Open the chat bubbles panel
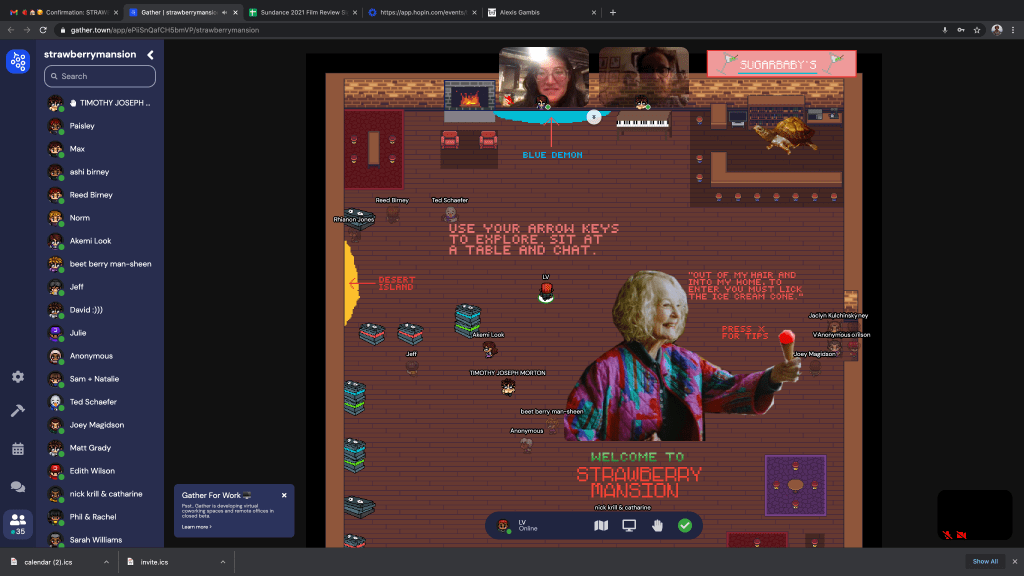1024x576 pixels. [x=18, y=486]
